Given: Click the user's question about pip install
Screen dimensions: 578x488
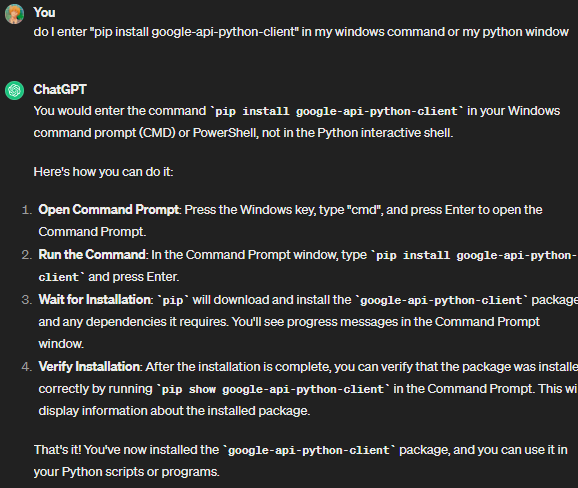Looking at the screenshot, I should tap(301, 32).
